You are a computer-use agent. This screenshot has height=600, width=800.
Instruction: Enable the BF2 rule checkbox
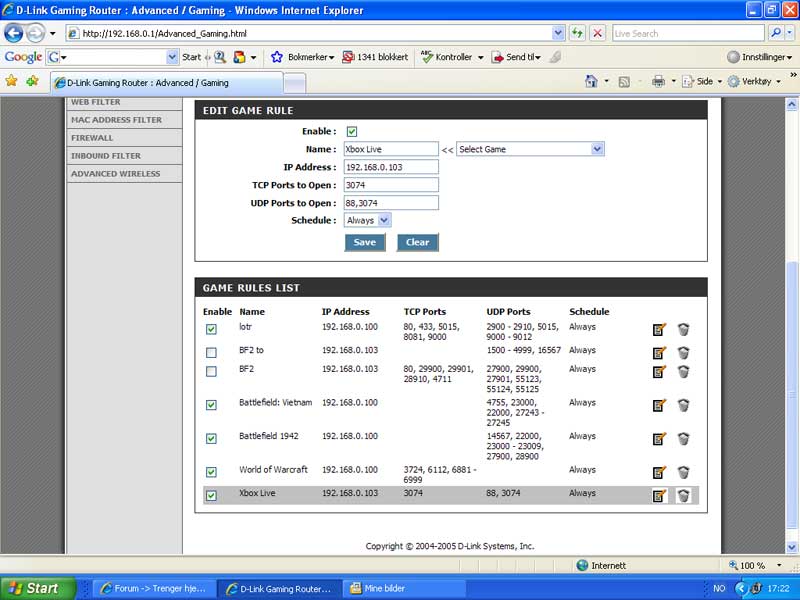(x=211, y=371)
